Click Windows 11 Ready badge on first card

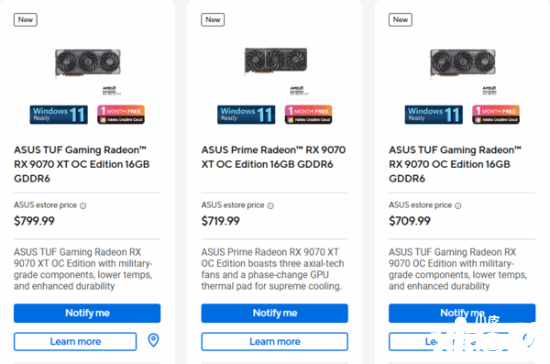tap(59, 115)
